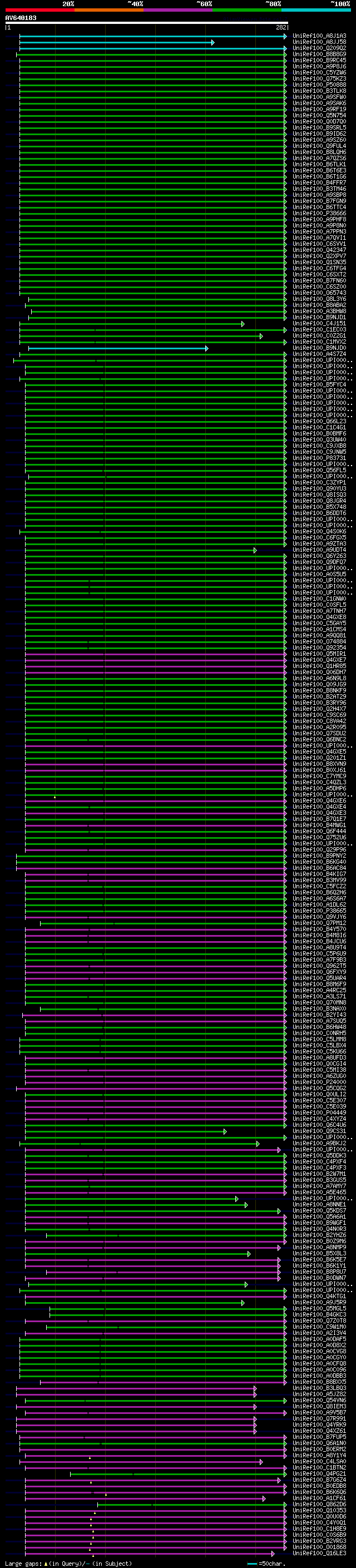Open hit UniRef100_C3ZYP1
356x1568 pixels.
(319, 483)
